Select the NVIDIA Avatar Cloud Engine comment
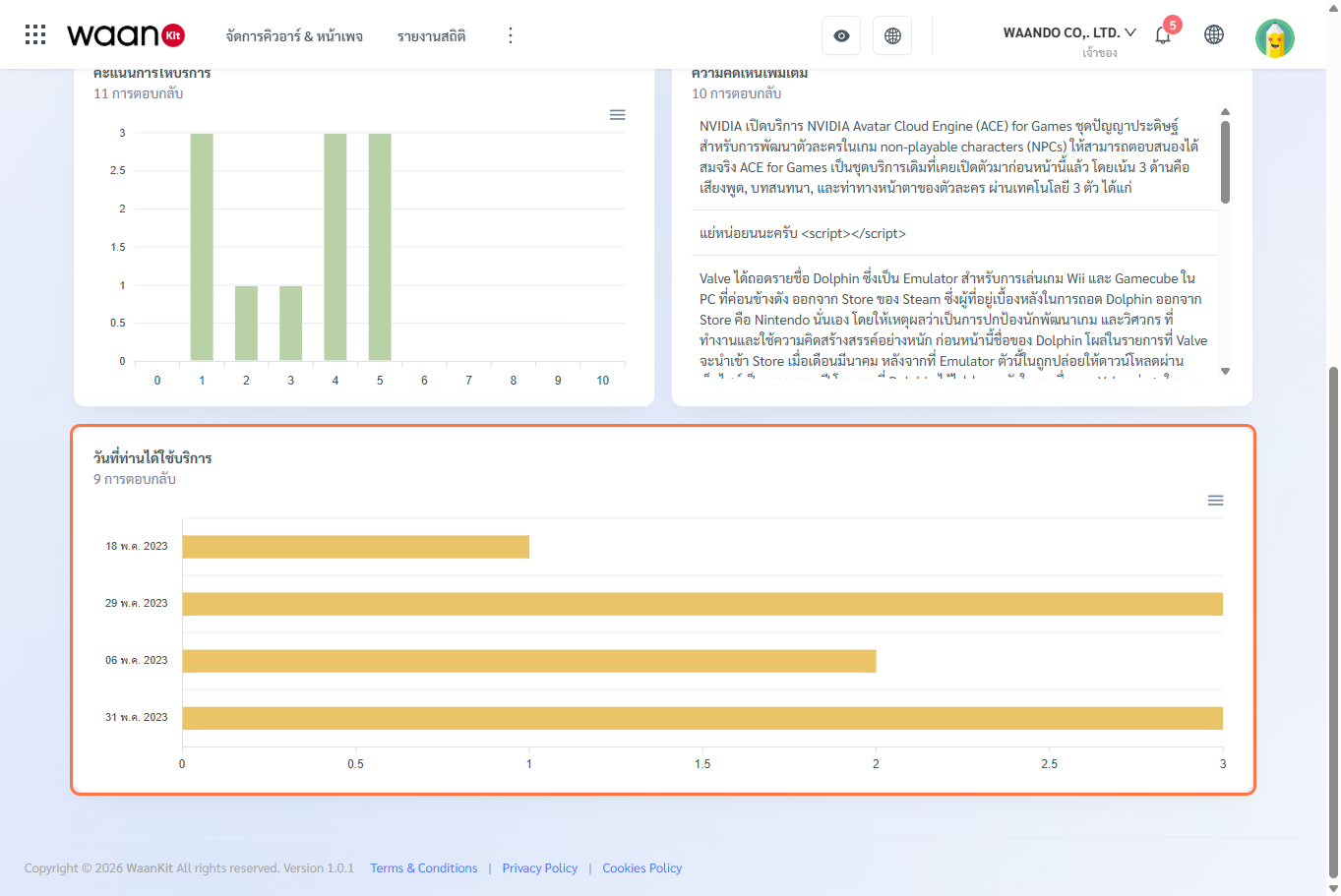This screenshot has width=1341, height=896. click(954, 157)
